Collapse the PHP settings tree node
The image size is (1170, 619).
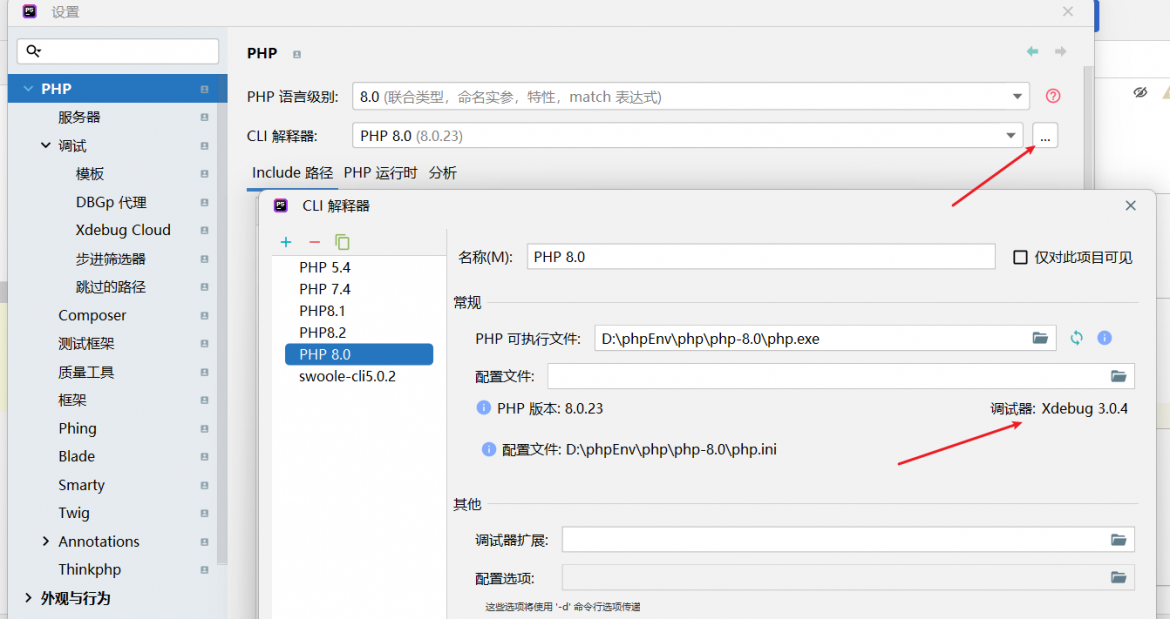click(28, 89)
